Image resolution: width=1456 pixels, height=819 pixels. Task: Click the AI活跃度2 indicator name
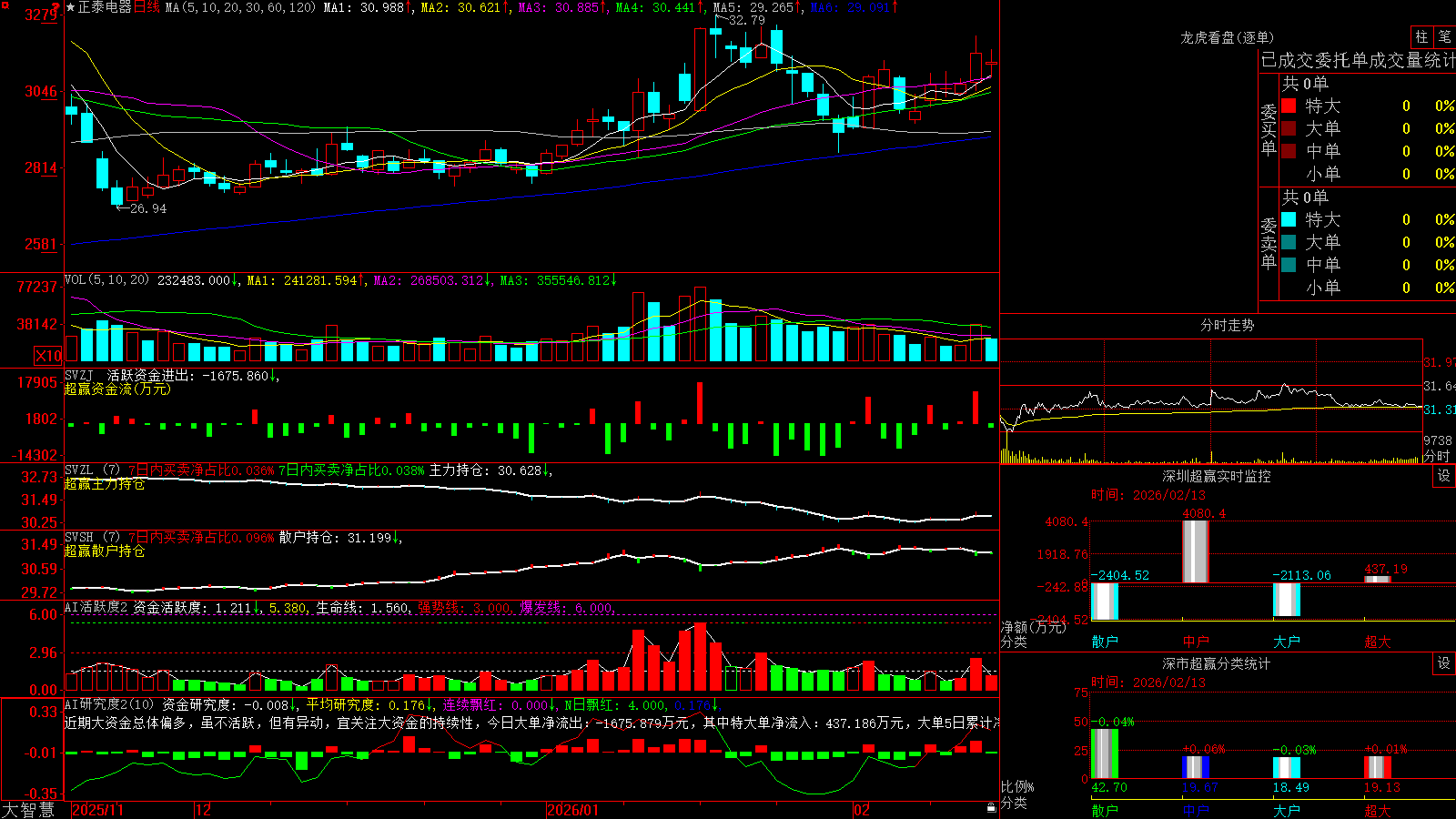(x=96, y=608)
